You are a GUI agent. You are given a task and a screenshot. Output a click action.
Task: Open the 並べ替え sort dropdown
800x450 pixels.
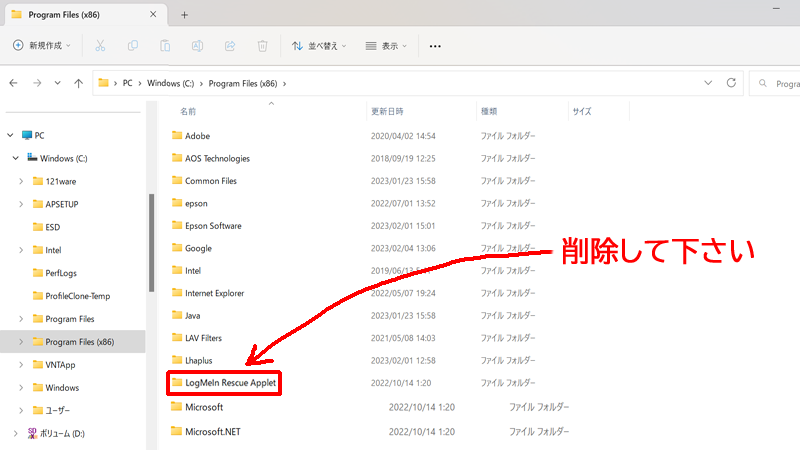coord(320,46)
